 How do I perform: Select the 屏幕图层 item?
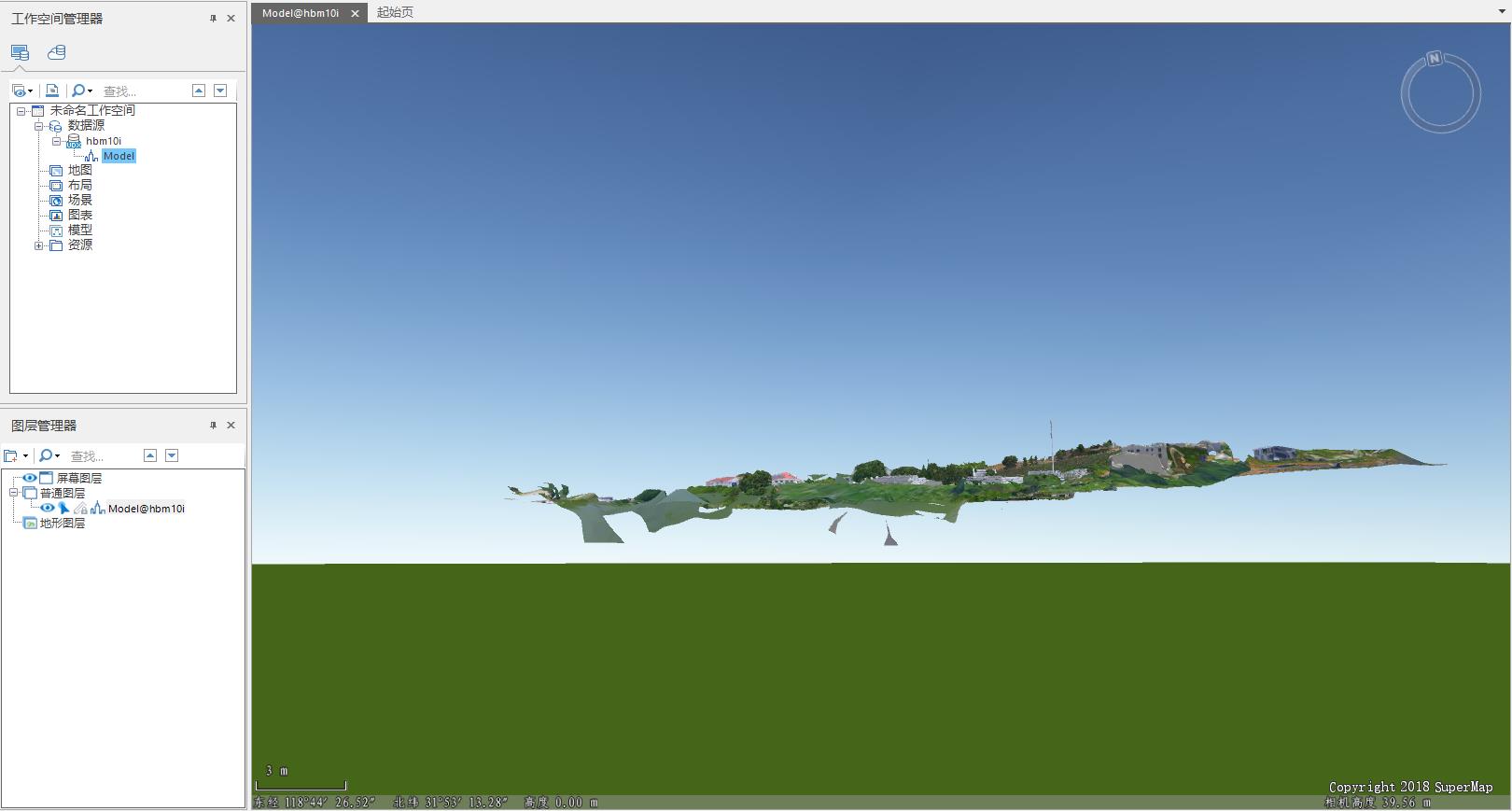pyautogui.click(x=79, y=478)
